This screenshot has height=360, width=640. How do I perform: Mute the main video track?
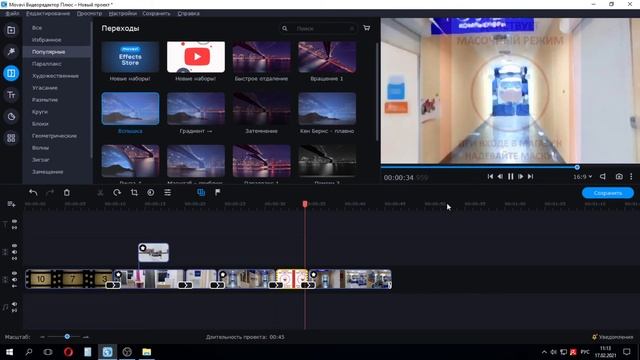14,280
